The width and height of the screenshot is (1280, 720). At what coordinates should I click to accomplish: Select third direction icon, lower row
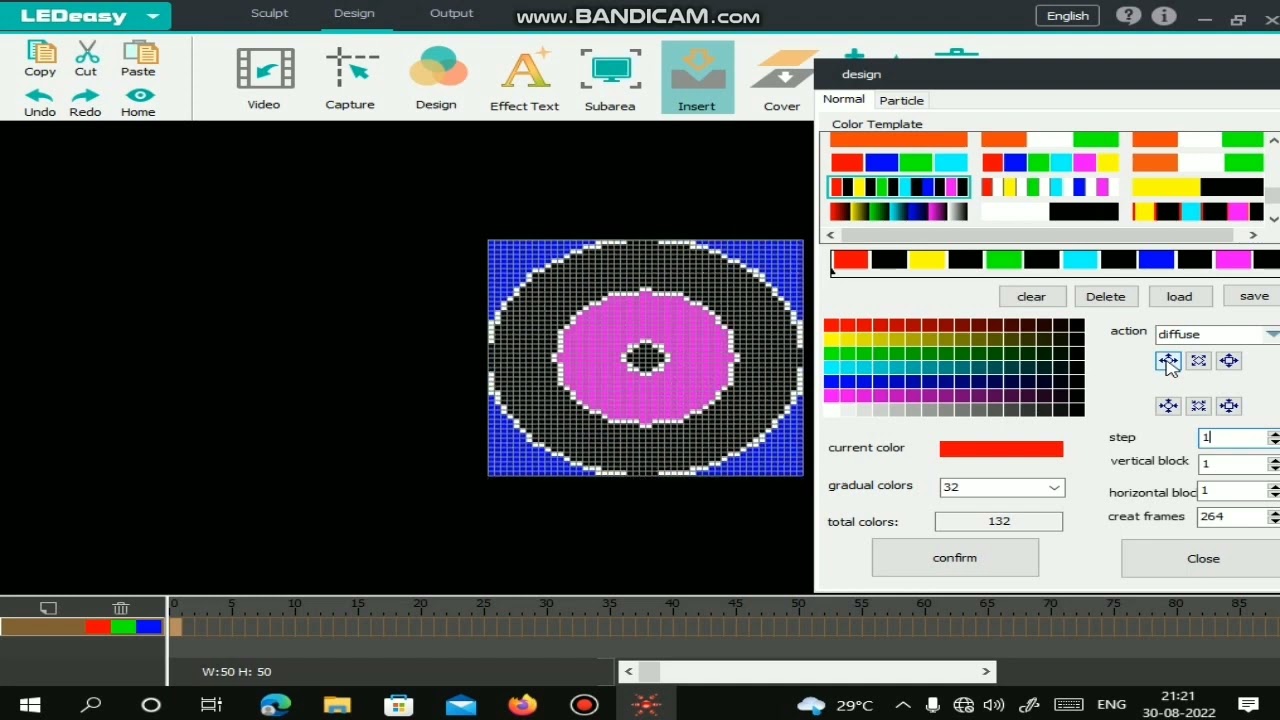1229,405
